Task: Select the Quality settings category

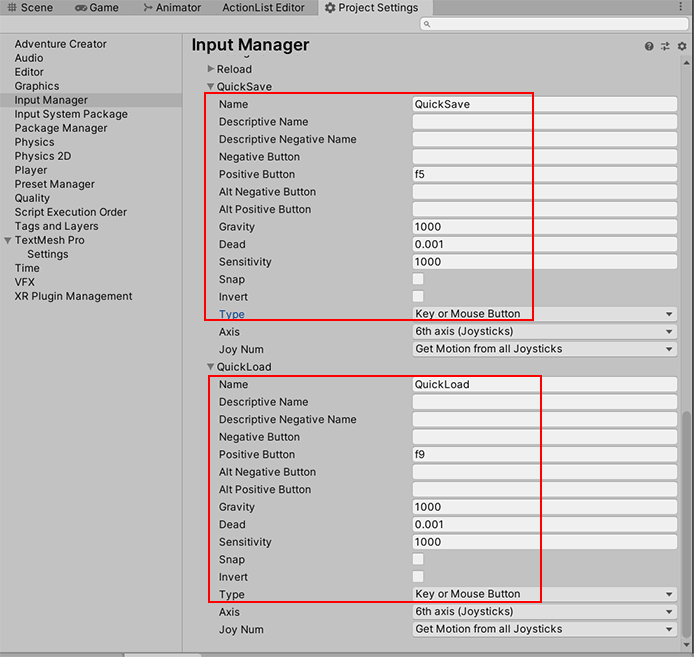Action: click(32, 198)
